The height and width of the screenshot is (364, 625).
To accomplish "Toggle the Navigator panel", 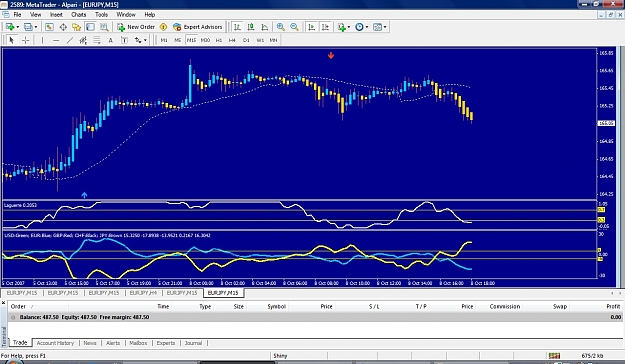I will point(77,27).
